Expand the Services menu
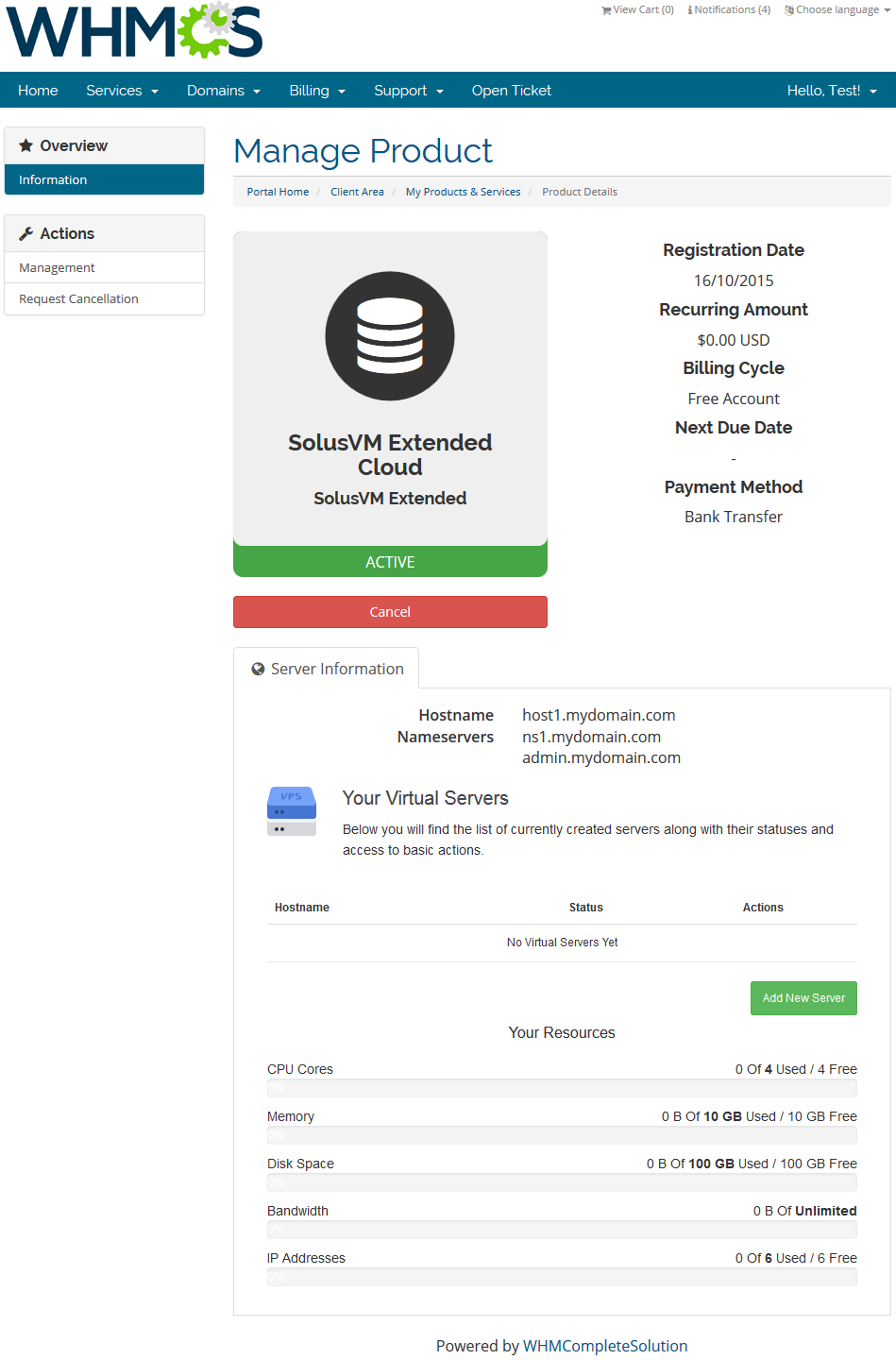Image resolution: width=896 pixels, height=1360 pixels. click(122, 91)
